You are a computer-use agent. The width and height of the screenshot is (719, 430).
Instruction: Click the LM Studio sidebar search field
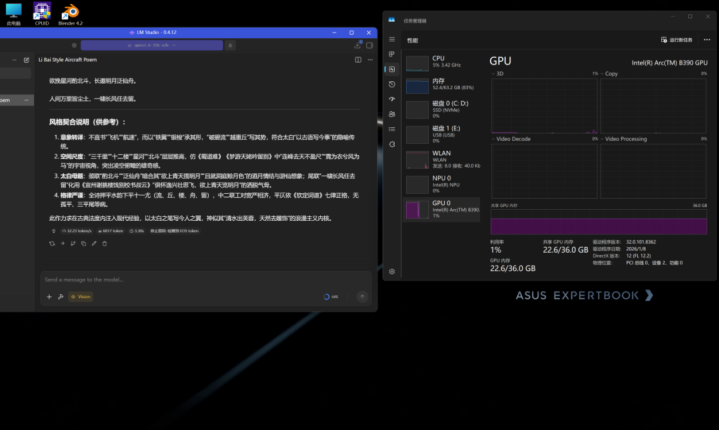[x=15, y=73]
